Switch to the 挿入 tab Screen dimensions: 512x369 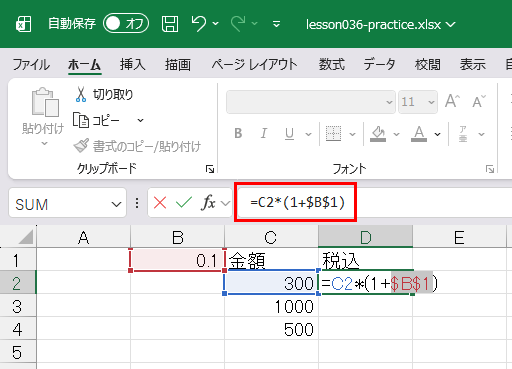[x=133, y=64]
